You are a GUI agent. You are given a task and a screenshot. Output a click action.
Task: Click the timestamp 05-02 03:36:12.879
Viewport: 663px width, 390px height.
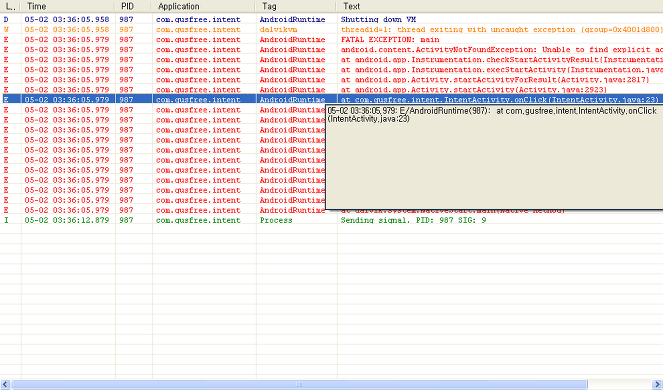[67, 220]
